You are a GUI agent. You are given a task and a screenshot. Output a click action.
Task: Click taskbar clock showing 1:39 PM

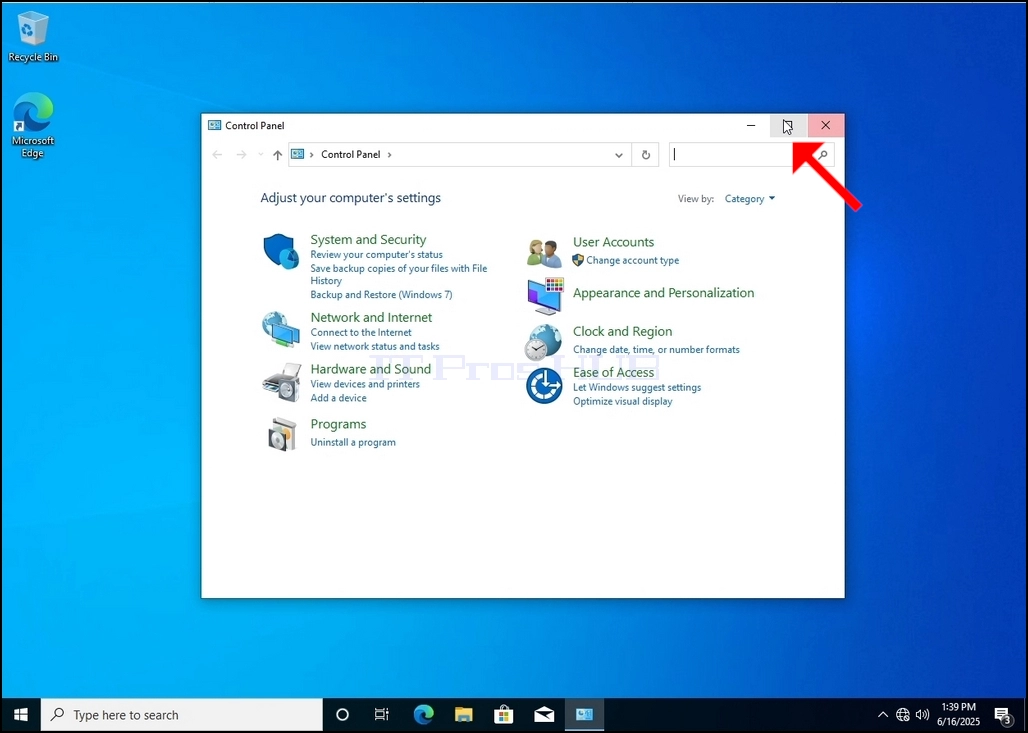coord(958,715)
